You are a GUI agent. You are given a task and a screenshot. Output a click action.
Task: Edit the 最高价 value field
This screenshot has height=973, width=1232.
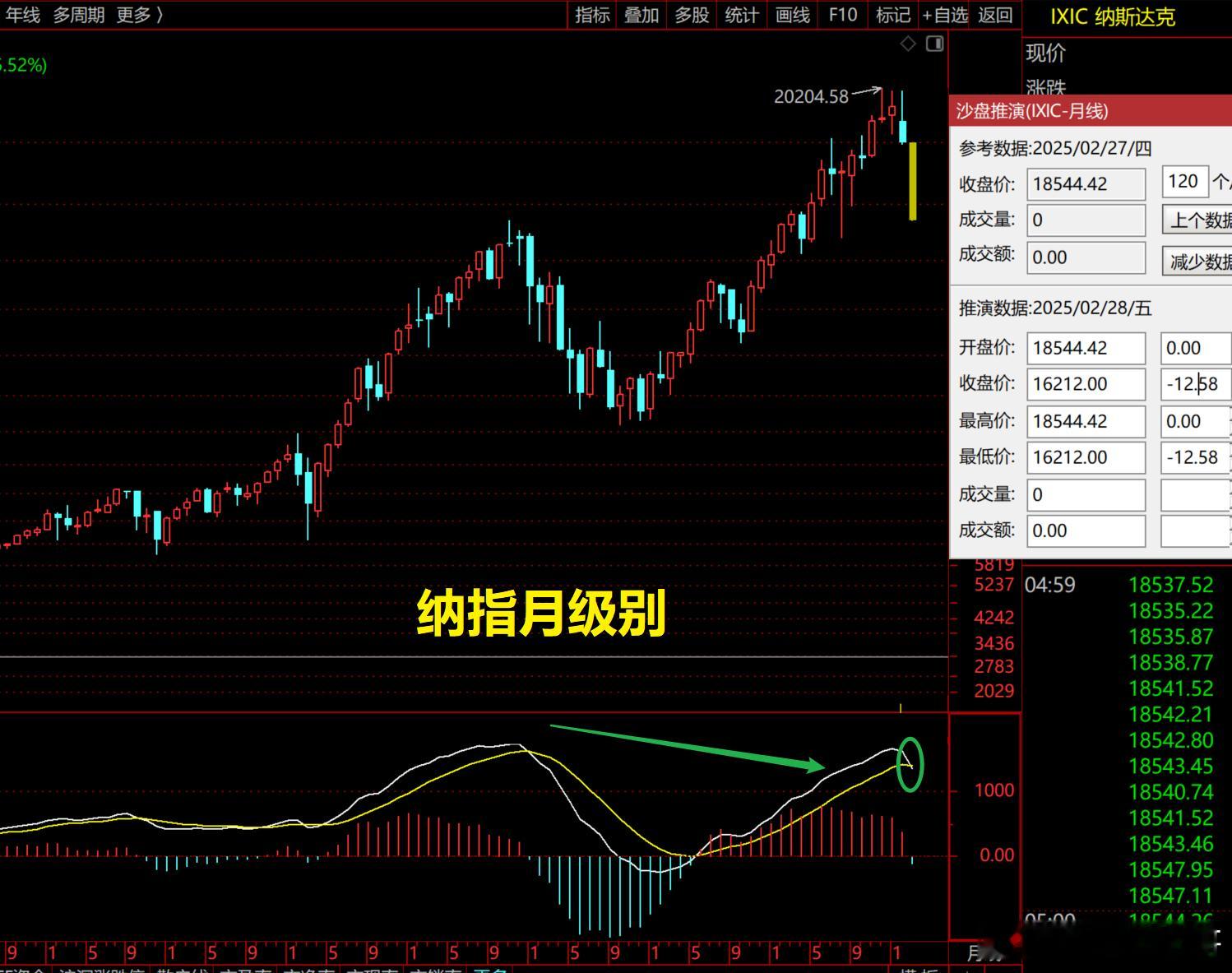click(x=1086, y=421)
